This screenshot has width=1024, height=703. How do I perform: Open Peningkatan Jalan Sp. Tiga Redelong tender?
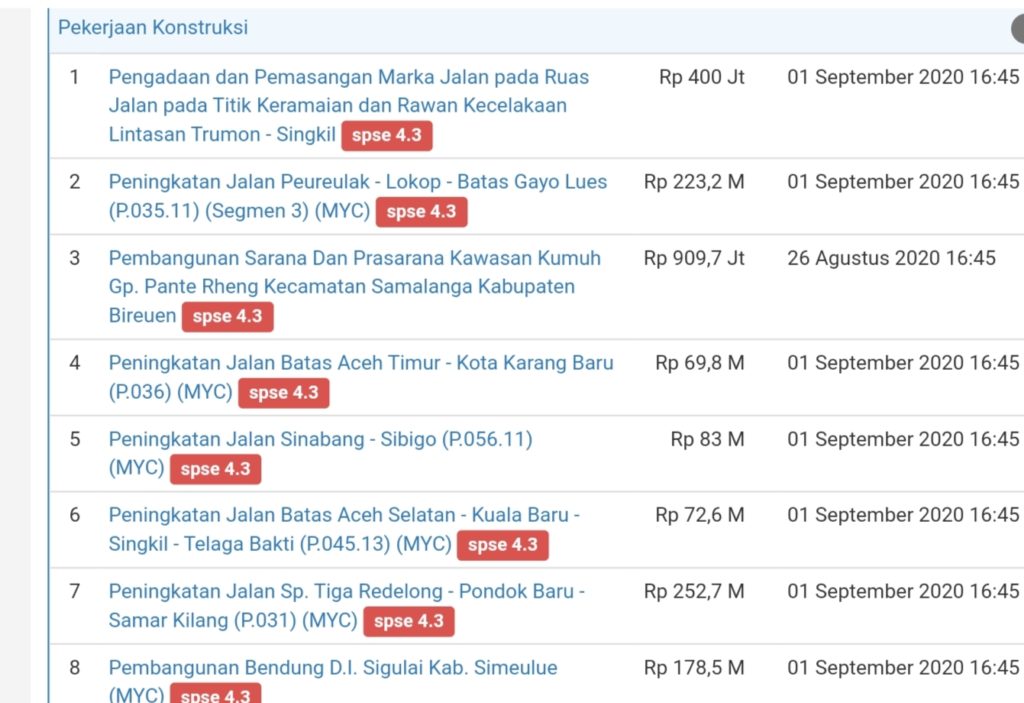[346, 591]
